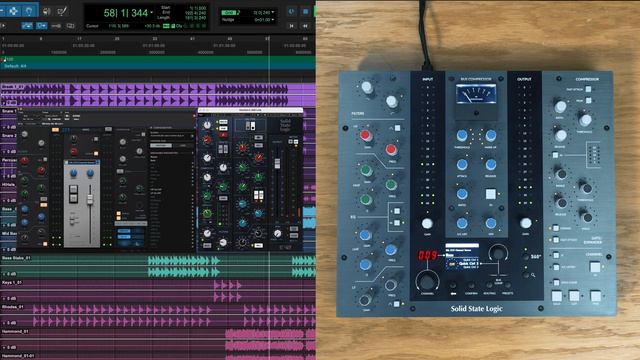Click the UC1 Bus Compressor Mix knob

tap(491, 223)
